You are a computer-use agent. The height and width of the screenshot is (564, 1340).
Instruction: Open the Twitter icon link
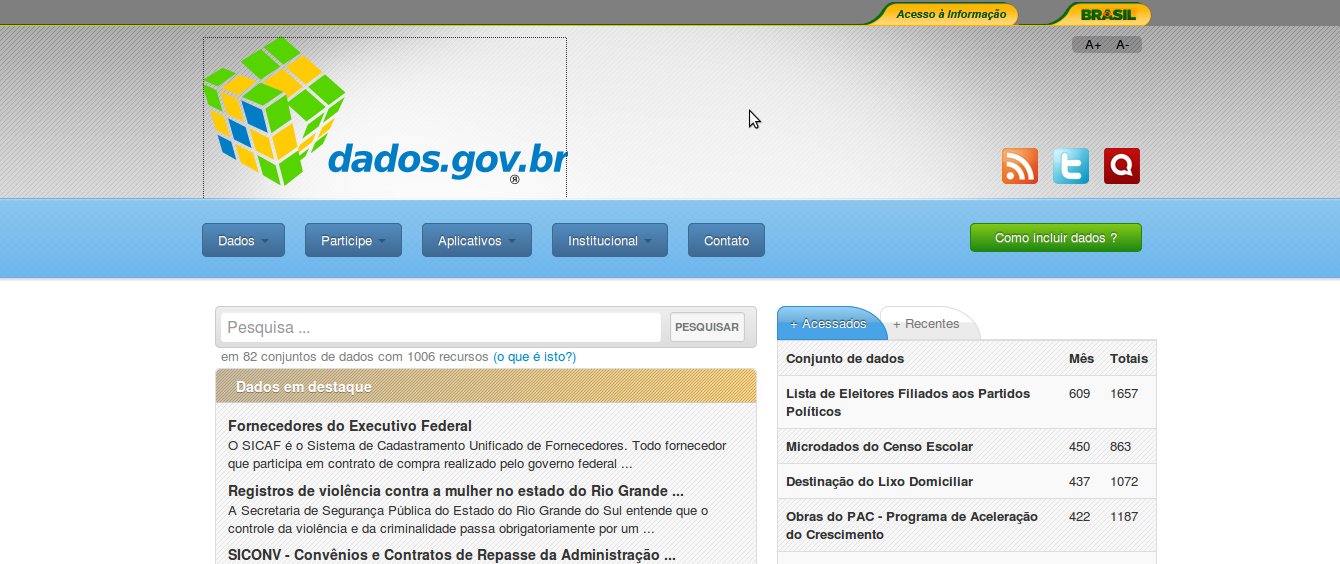1071,166
